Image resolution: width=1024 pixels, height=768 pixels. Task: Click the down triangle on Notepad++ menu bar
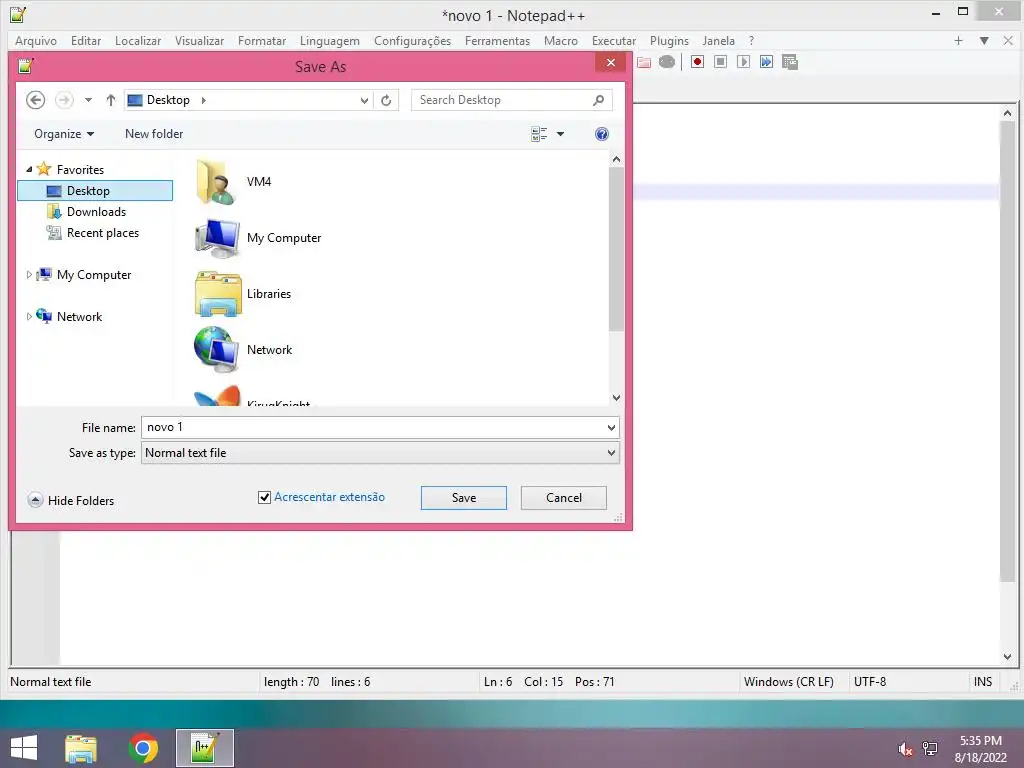coord(984,40)
